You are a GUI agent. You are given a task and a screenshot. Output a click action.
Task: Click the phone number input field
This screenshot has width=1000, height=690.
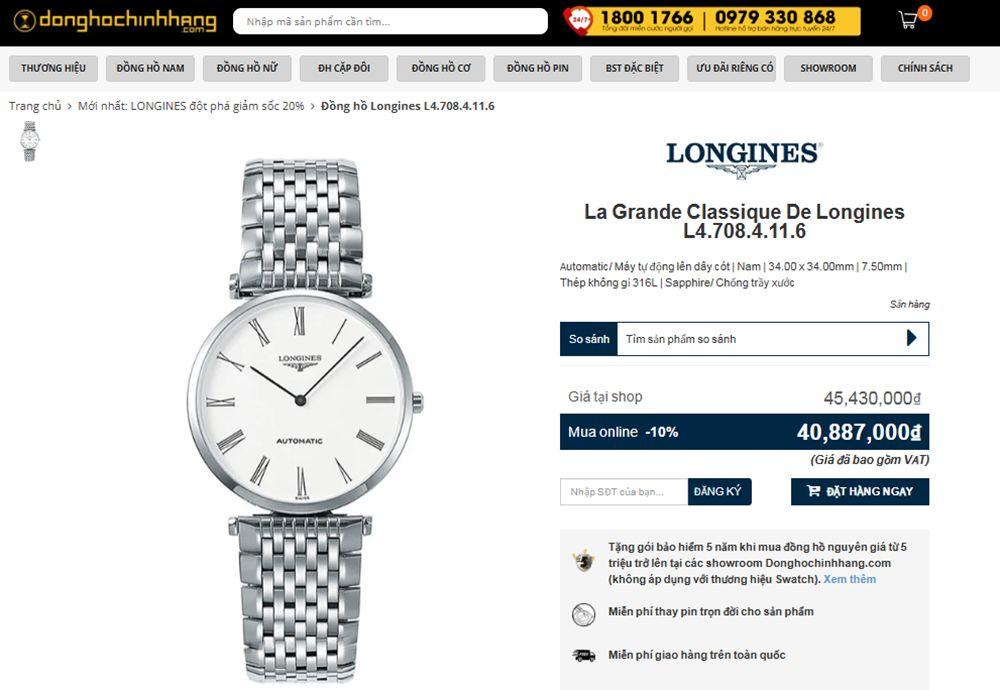click(x=624, y=492)
